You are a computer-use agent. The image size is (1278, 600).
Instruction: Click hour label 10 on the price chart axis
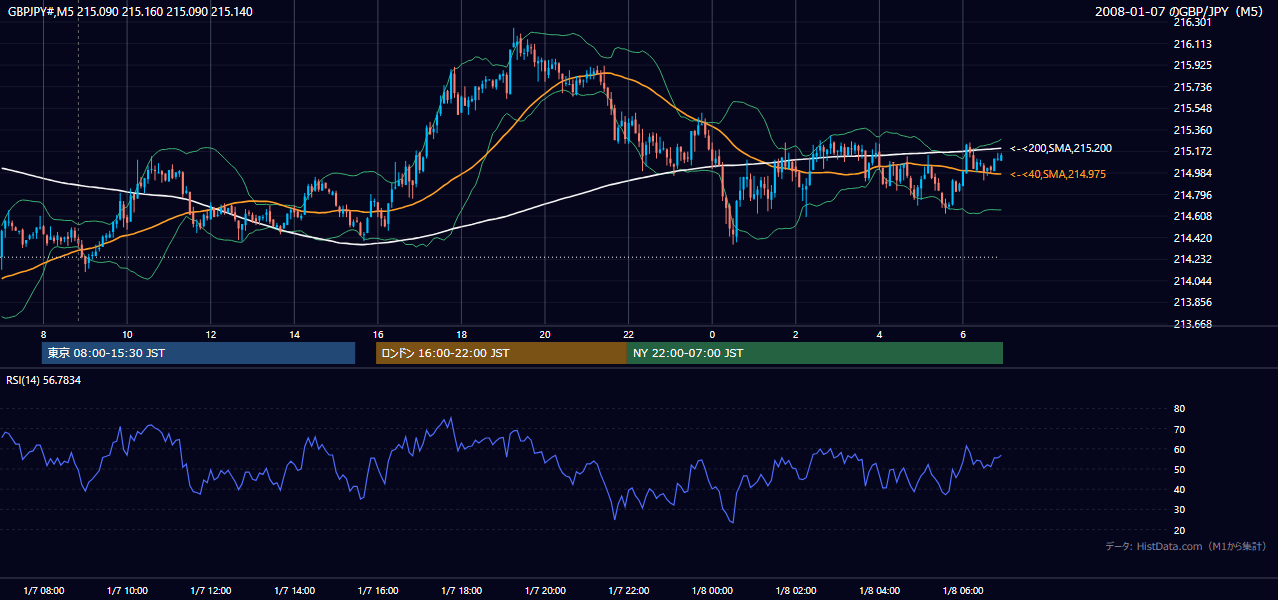coord(127,334)
